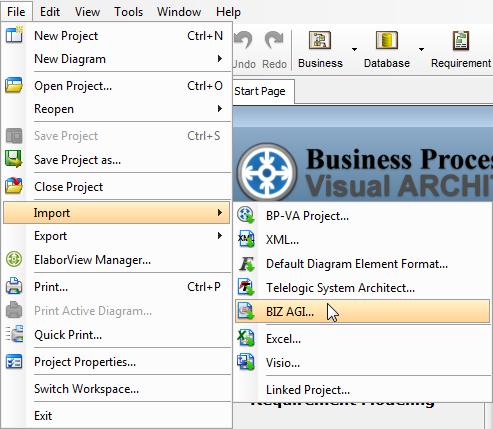493x429 pixels.
Task: Click the Business Process Visual Architect logo
Action: 267,172
